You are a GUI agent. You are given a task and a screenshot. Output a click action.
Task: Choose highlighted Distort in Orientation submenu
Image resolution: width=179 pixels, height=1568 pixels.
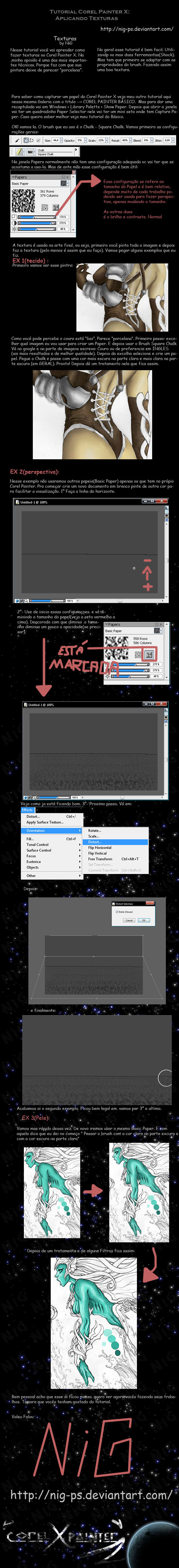(x=115, y=842)
